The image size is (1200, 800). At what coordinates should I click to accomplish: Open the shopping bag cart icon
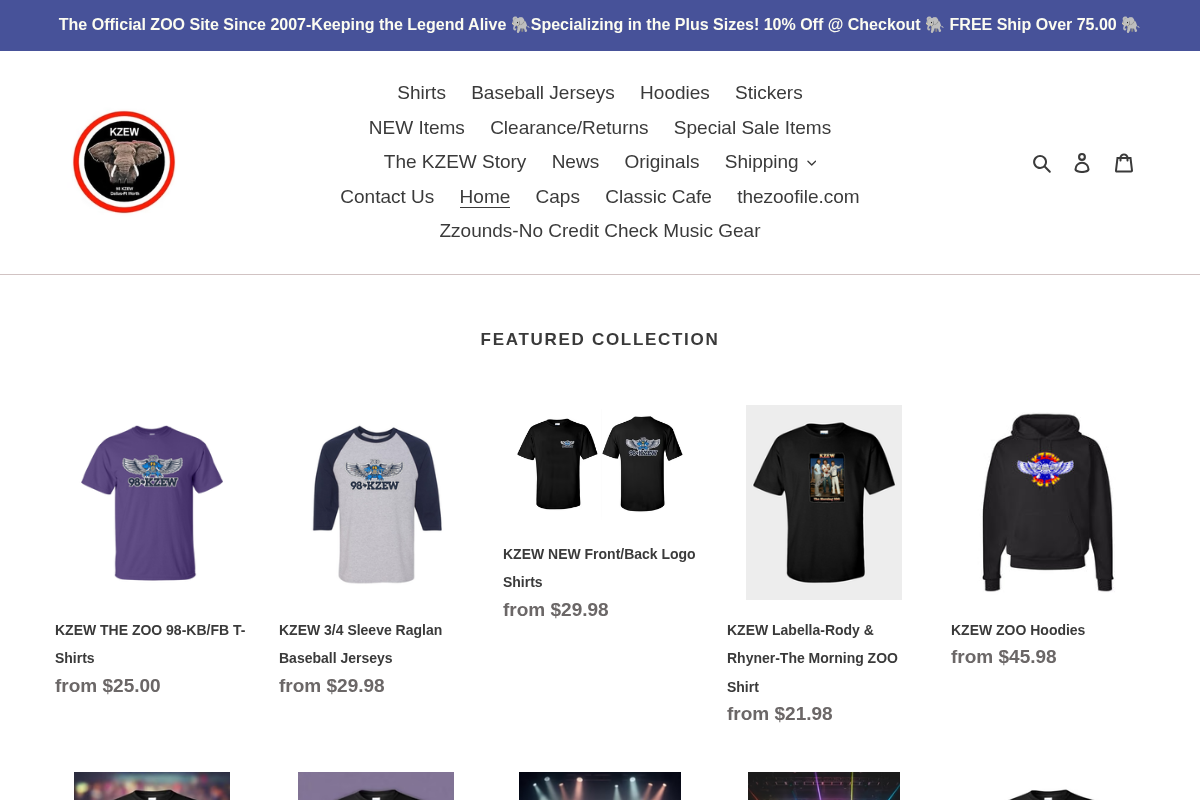(x=1124, y=162)
